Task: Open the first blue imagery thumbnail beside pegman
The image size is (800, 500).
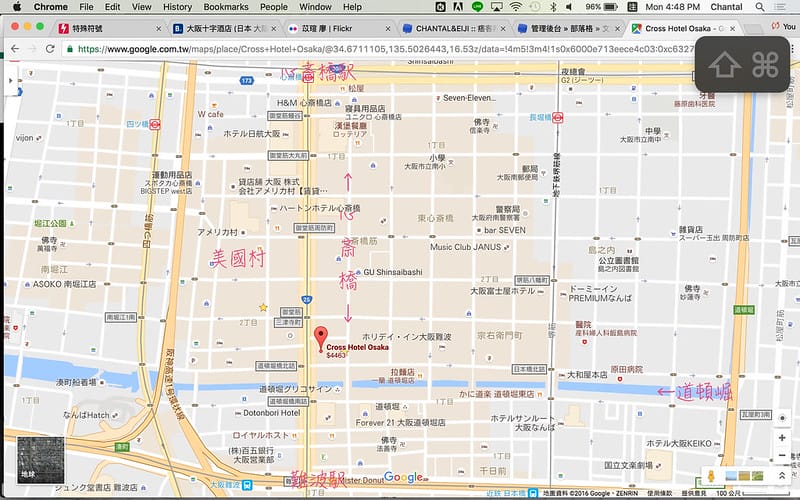Action: [731, 476]
